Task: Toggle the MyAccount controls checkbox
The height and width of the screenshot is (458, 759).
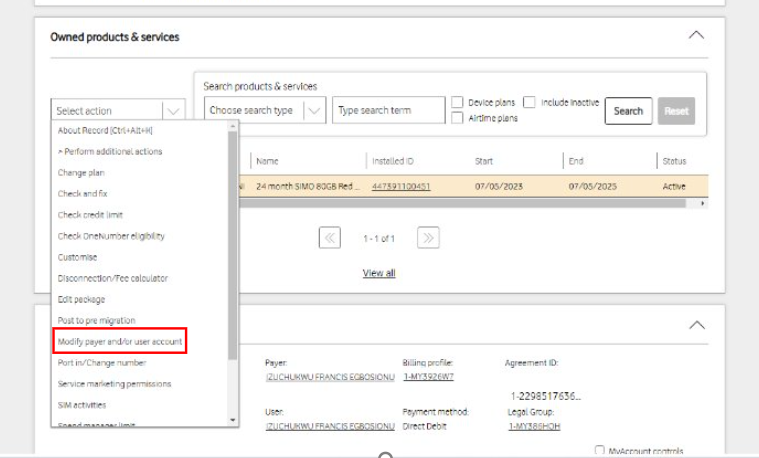Action: tap(599, 451)
